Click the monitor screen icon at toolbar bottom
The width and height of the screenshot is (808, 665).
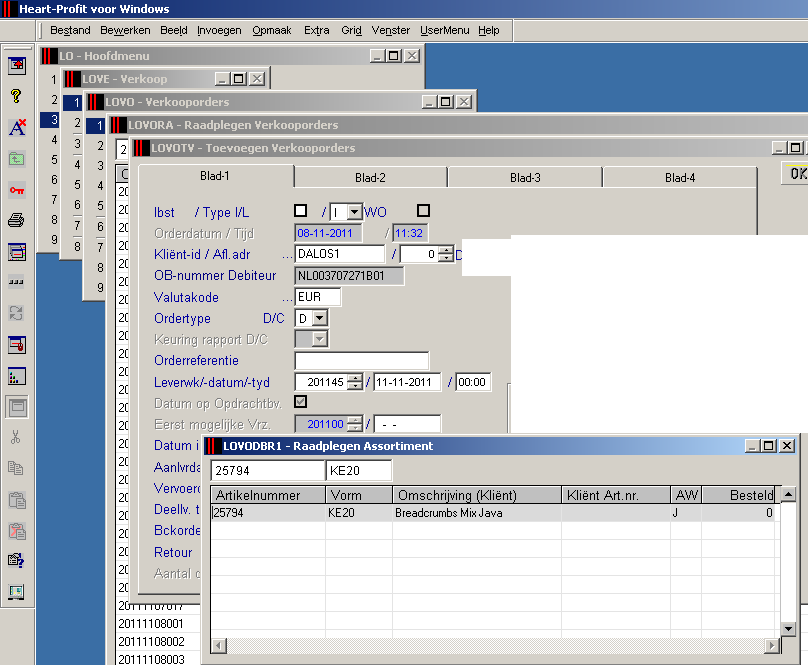point(16,592)
